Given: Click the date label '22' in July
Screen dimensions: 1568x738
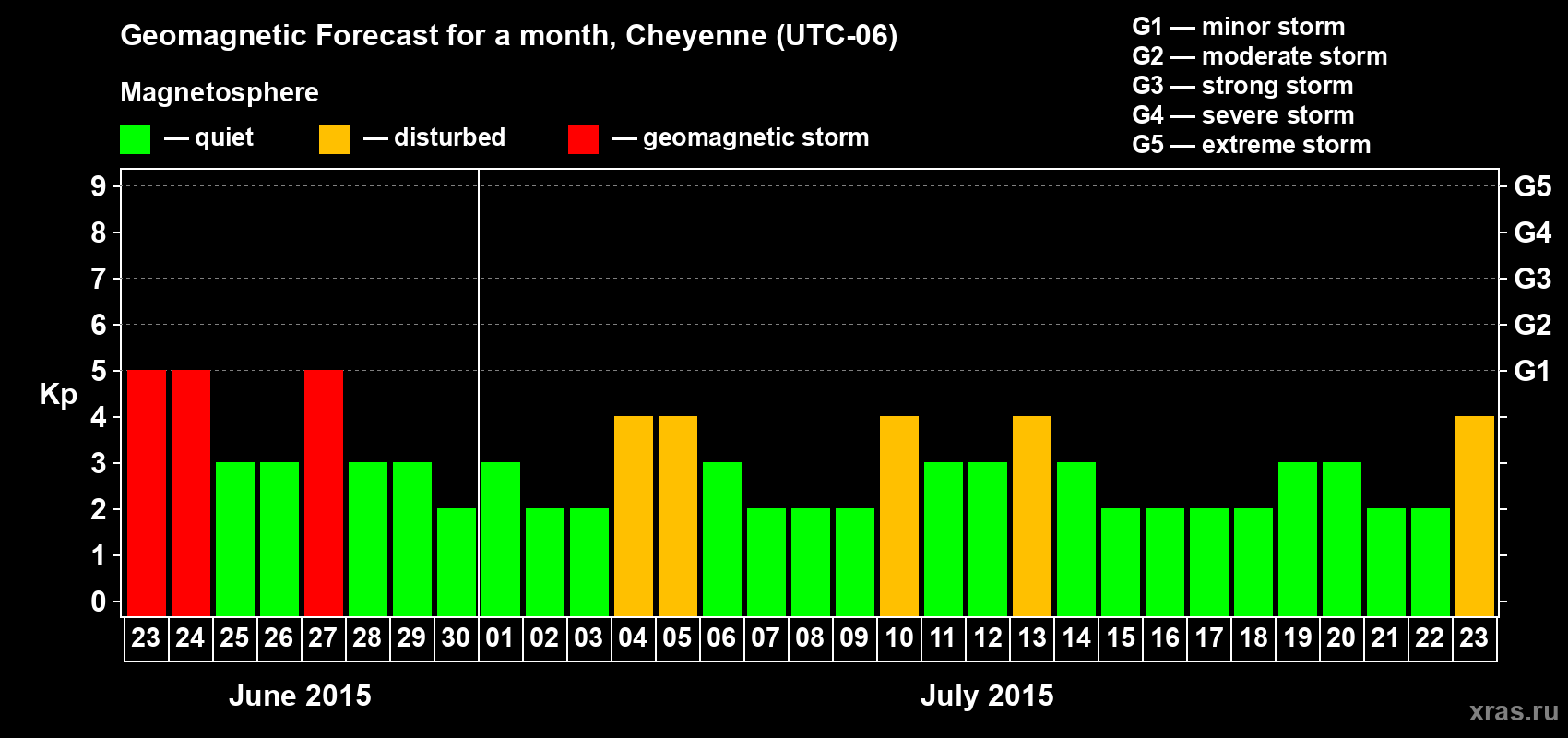Looking at the screenshot, I should pos(1430,638).
